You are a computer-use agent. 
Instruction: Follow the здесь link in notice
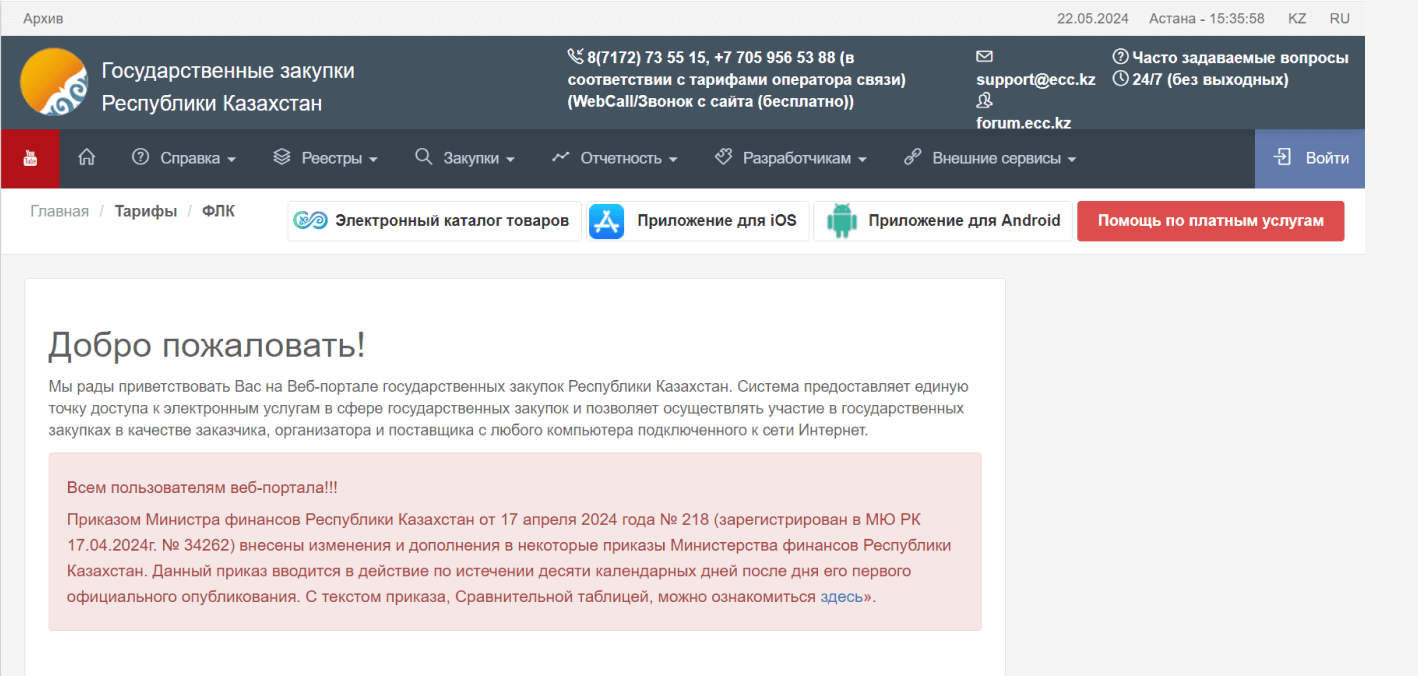[x=841, y=597]
